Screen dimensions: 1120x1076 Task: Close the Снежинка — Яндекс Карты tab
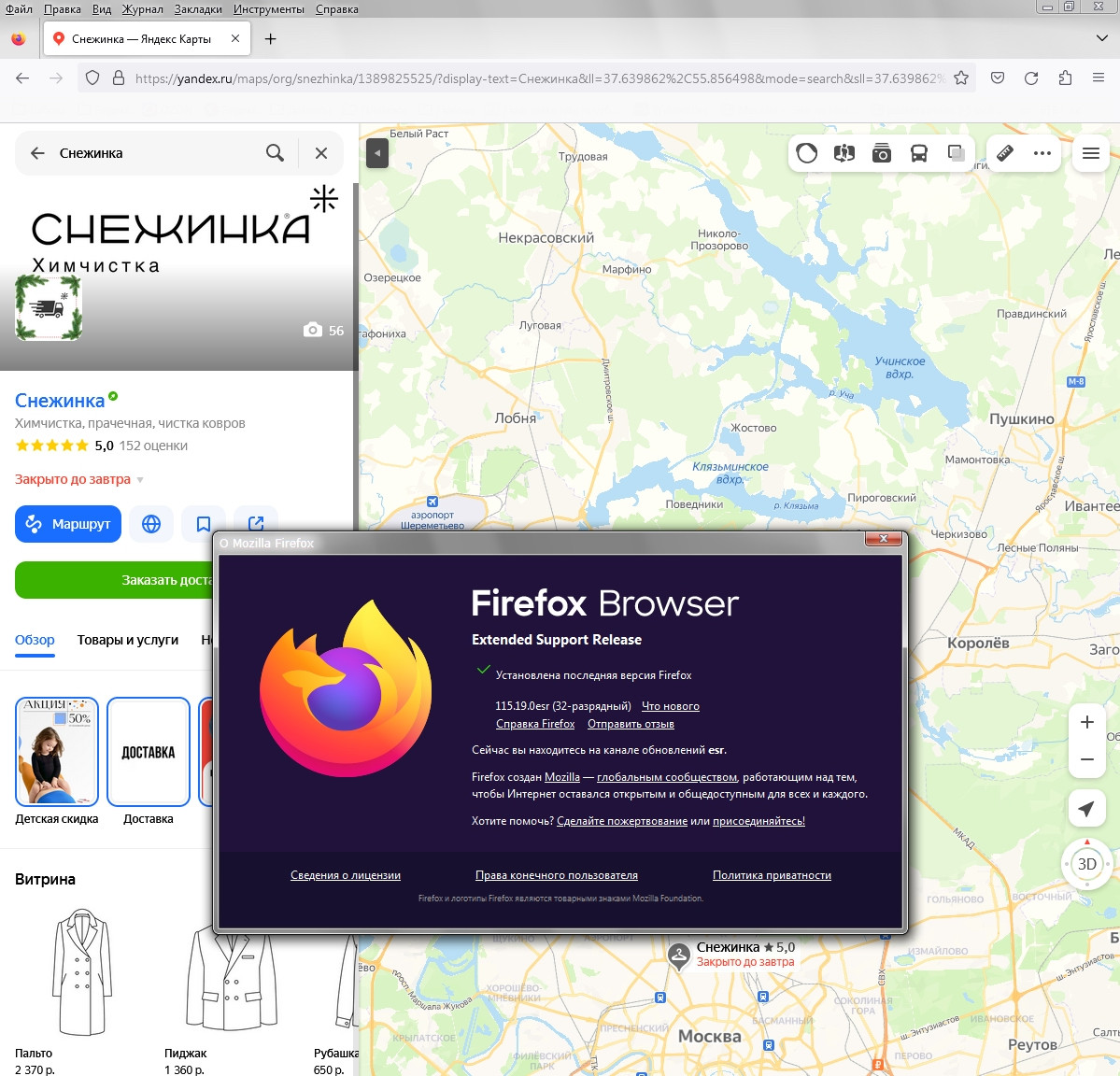pos(235,38)
